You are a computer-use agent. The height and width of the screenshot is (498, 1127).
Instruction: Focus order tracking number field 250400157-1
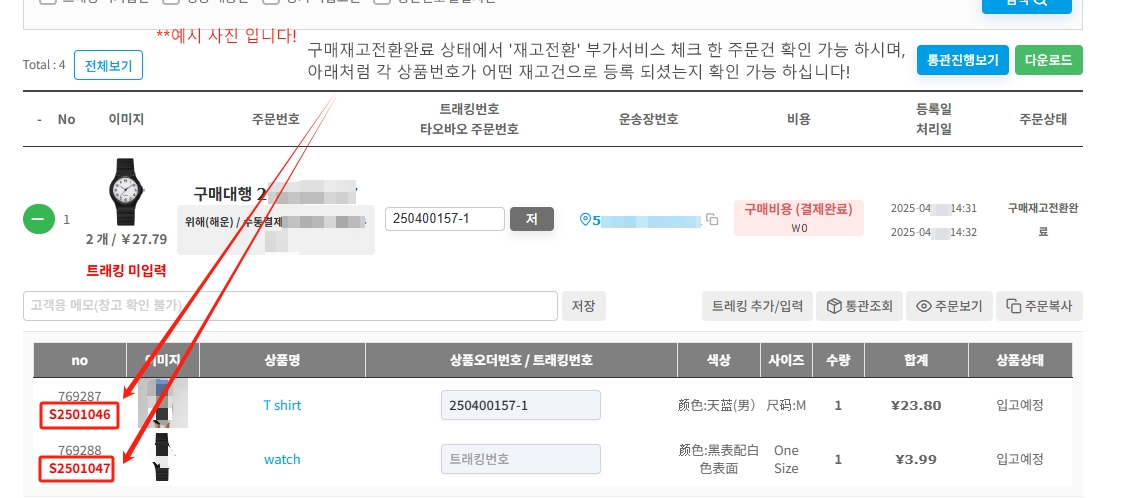pos(445,219)
